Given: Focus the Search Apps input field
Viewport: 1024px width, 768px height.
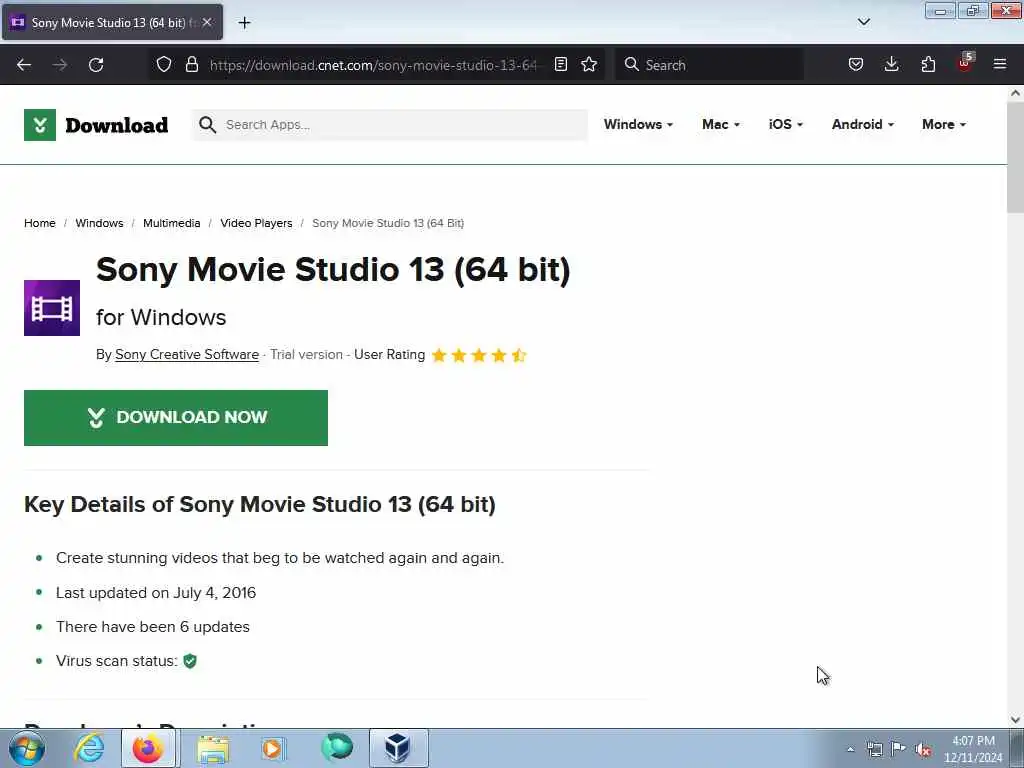Looking at the screenshot, I should click(x=390, y=125).
